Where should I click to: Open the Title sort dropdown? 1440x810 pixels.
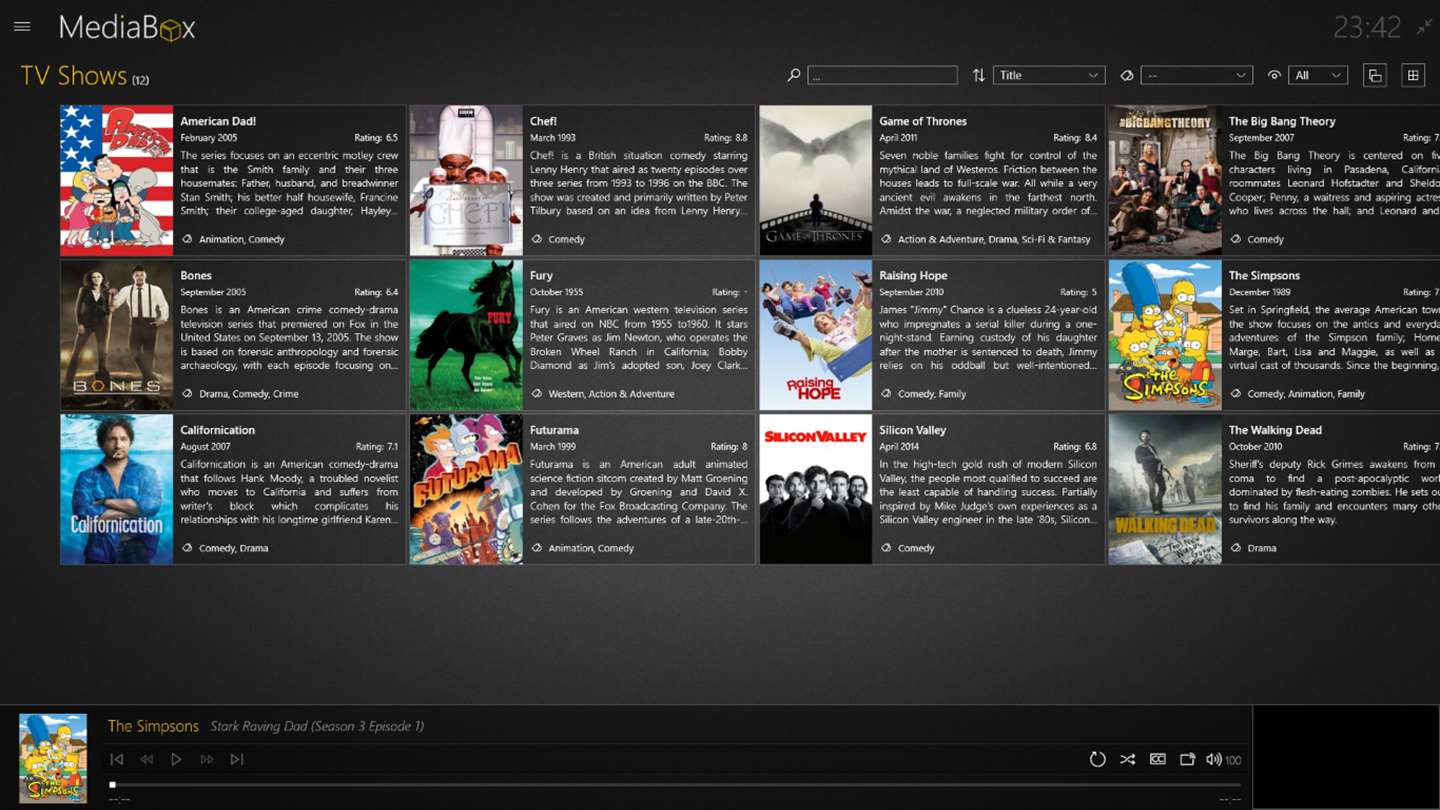tap(1049, 75)
